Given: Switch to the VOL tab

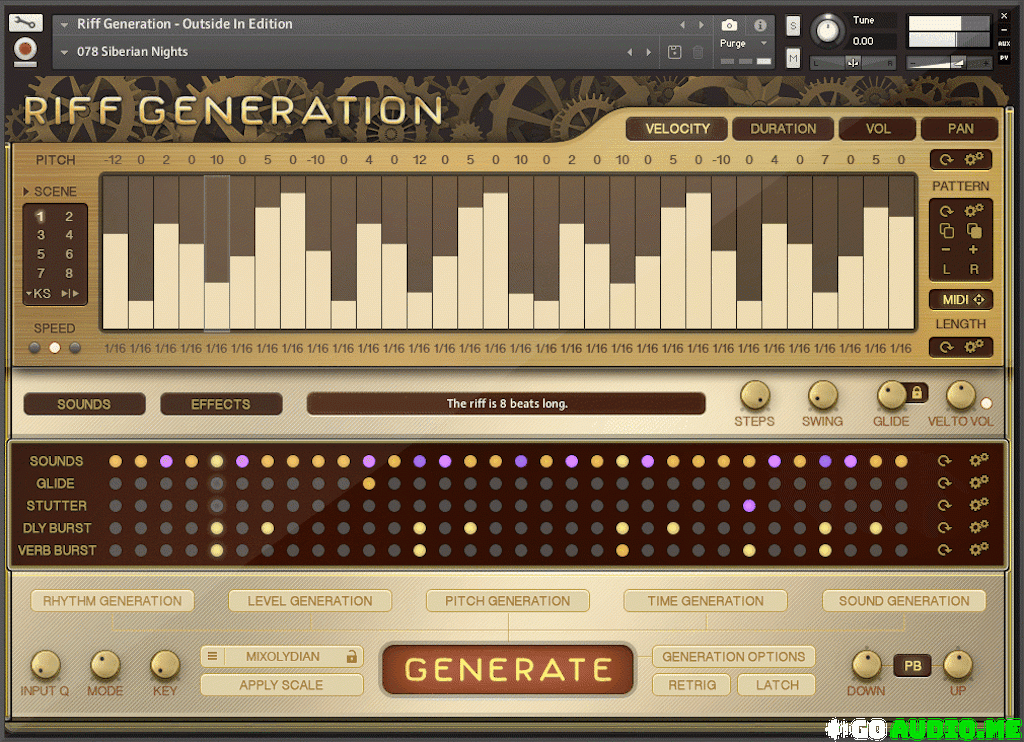Looking at the screenshot, I should click(878, 129).
